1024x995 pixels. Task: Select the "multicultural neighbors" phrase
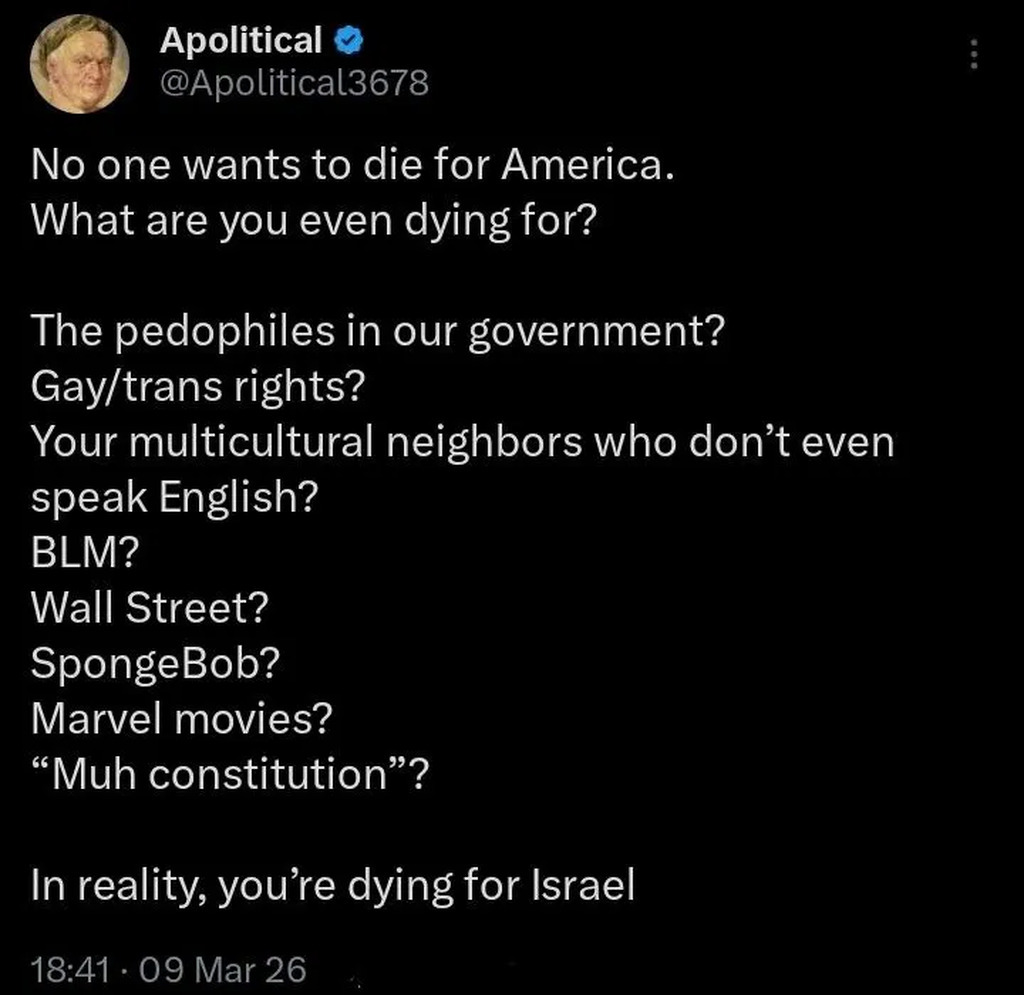click(348, 441)
